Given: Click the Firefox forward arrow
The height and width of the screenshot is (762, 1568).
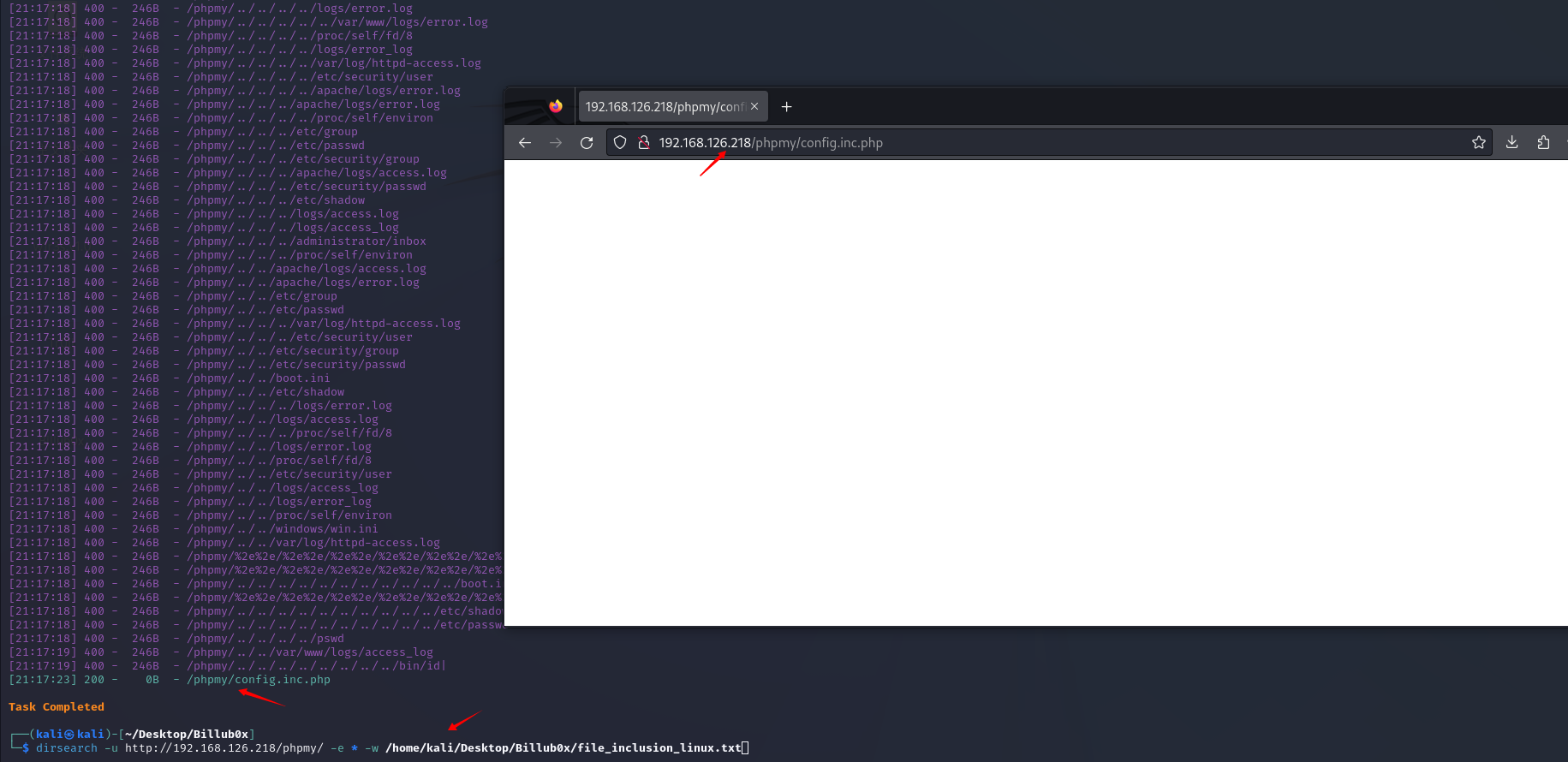Looking at the screenshot, I should (x=556, y=143).
